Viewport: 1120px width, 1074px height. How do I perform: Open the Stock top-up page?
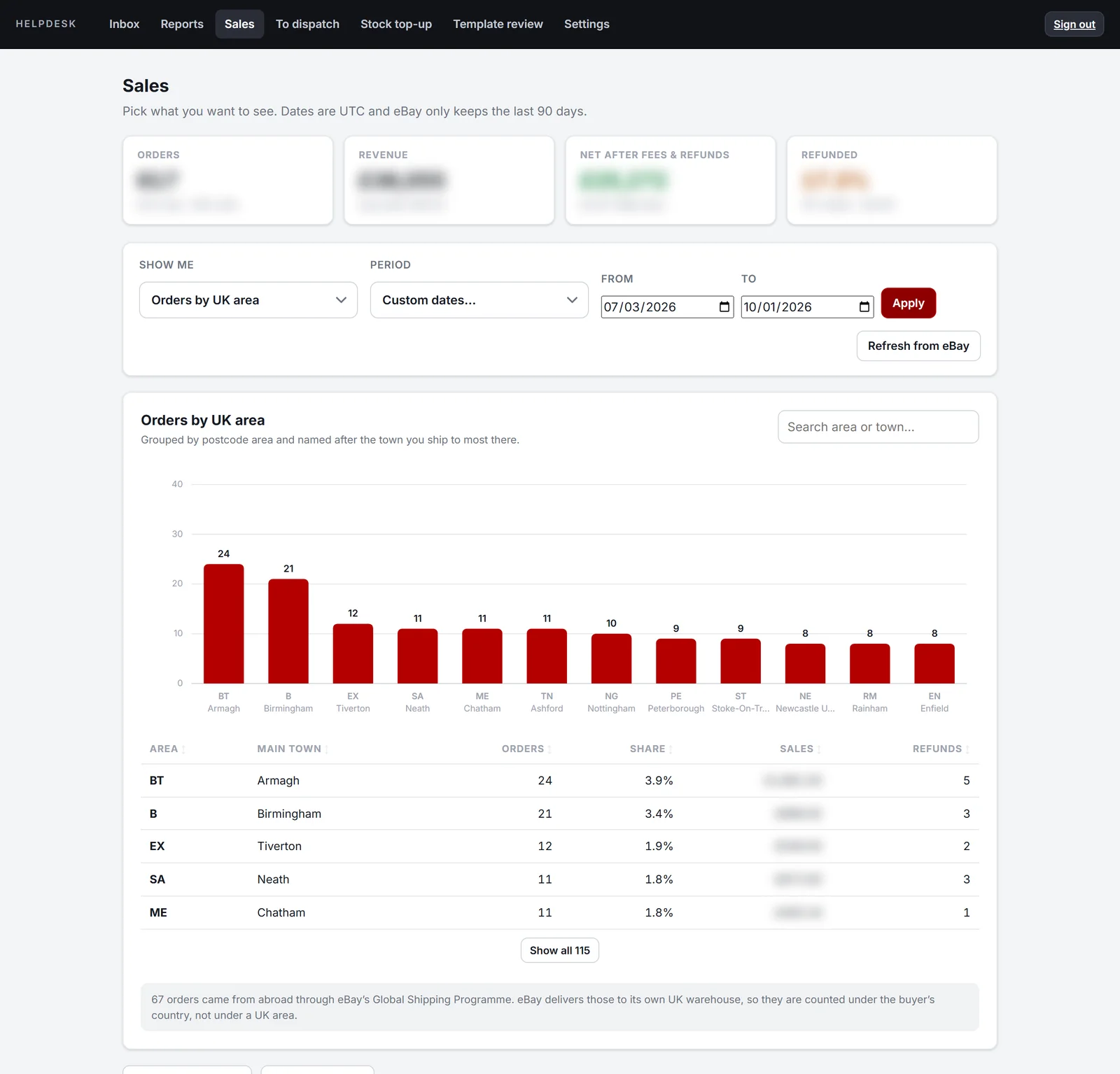click(x=396, y=24)
